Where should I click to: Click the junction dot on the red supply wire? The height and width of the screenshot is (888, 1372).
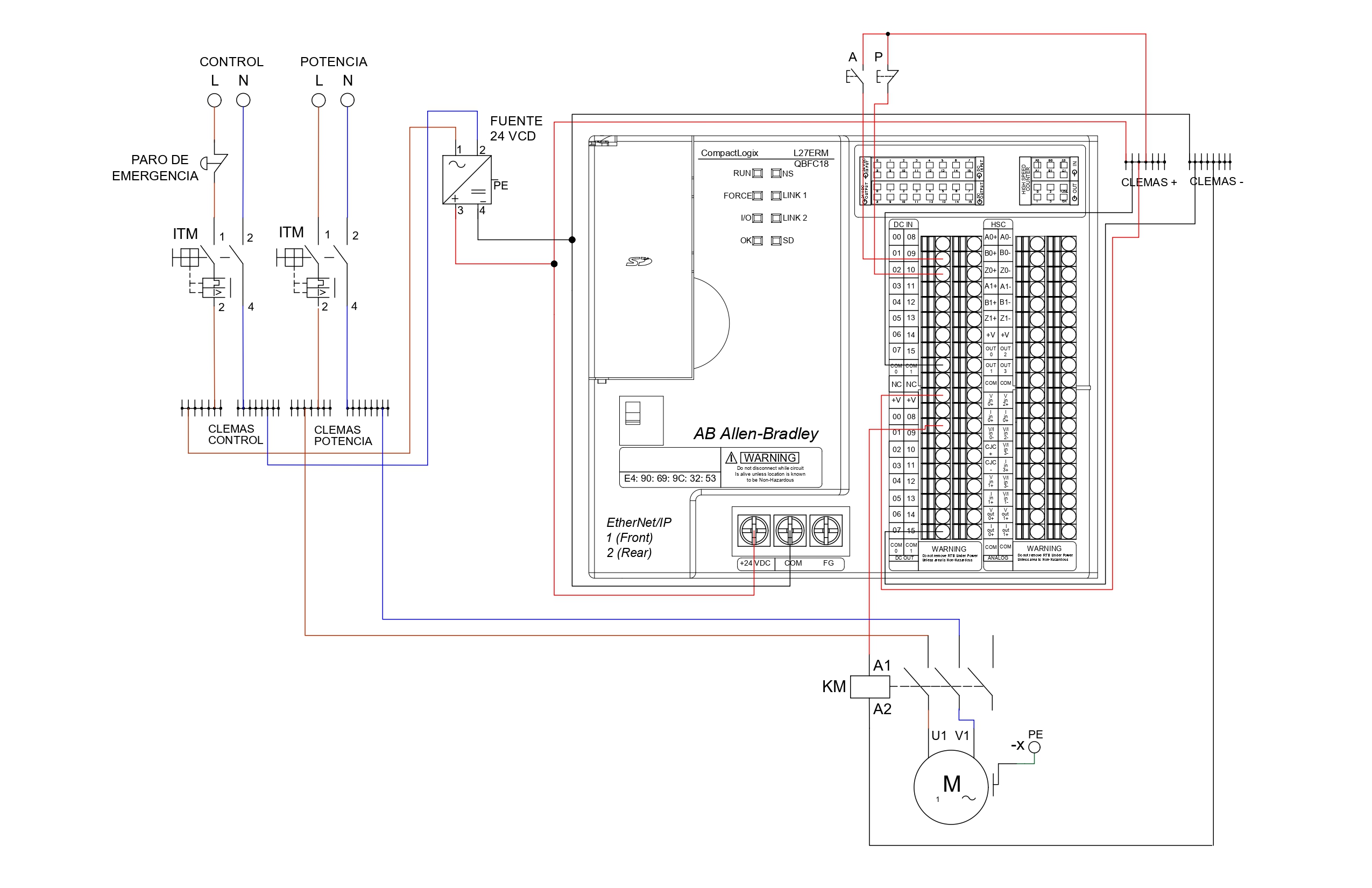click(x=555, y=264)
